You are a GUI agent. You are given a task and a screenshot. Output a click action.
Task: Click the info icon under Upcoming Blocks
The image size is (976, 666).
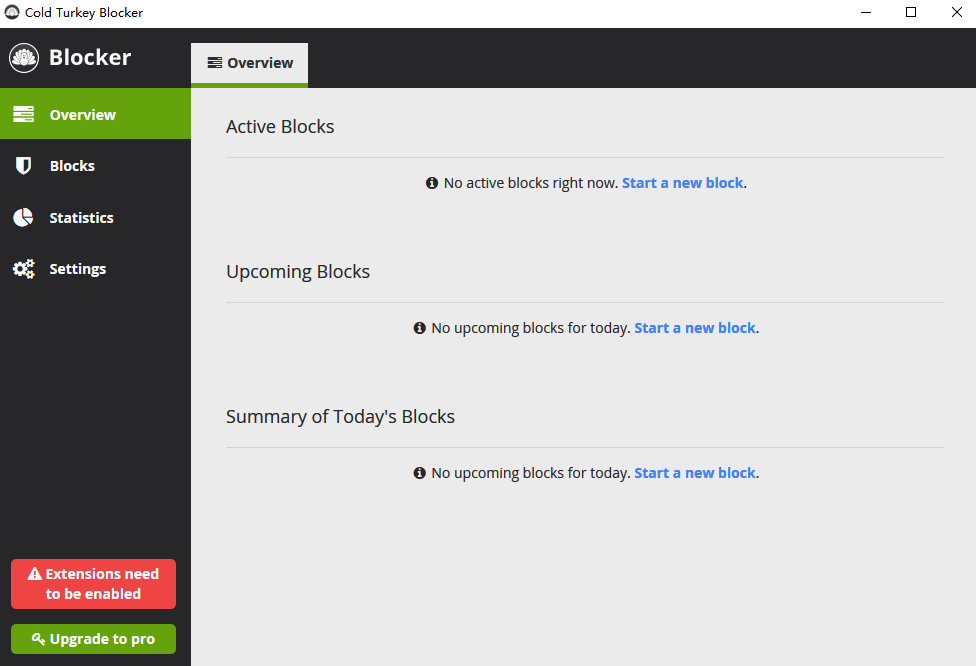pyautogui.click(x=420, y=328)
